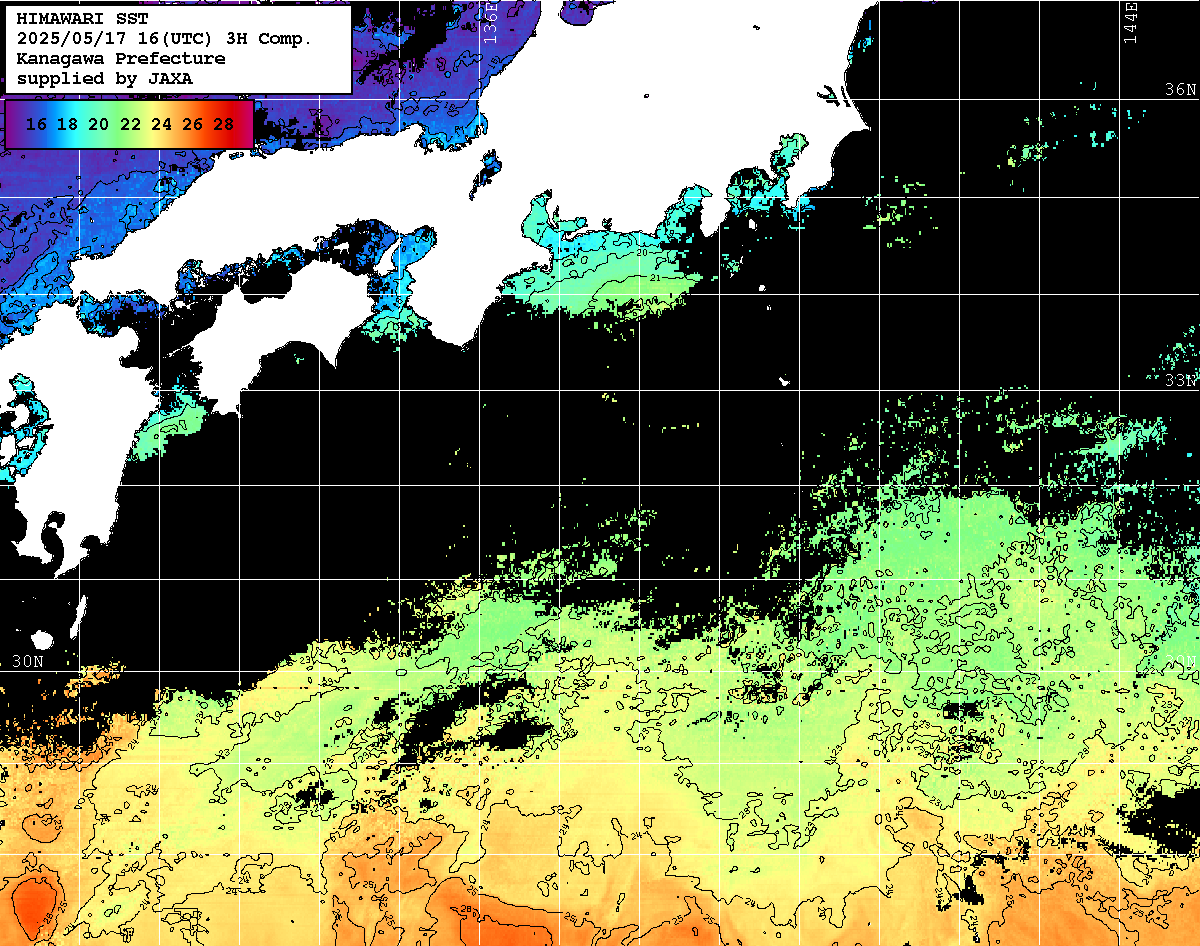The height and width of the screenshot is (946, 1200).
Task: Click the "30N" latitude label at the left edge
Action: pos(28,661)
